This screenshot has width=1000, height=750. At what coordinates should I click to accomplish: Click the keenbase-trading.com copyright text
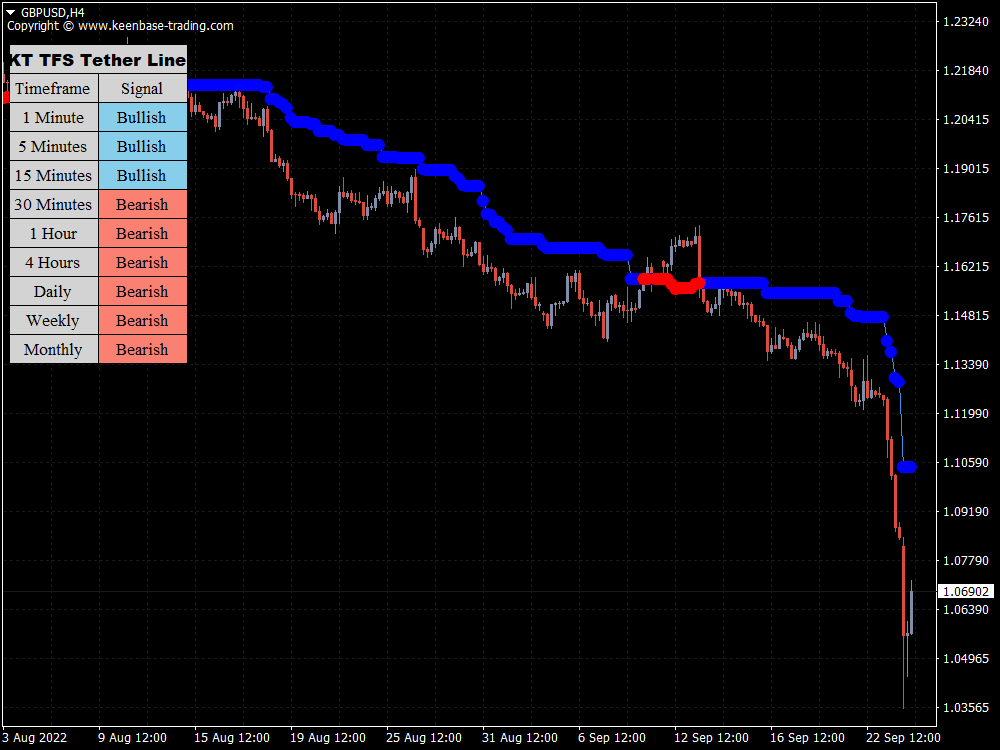coord(121,26)
